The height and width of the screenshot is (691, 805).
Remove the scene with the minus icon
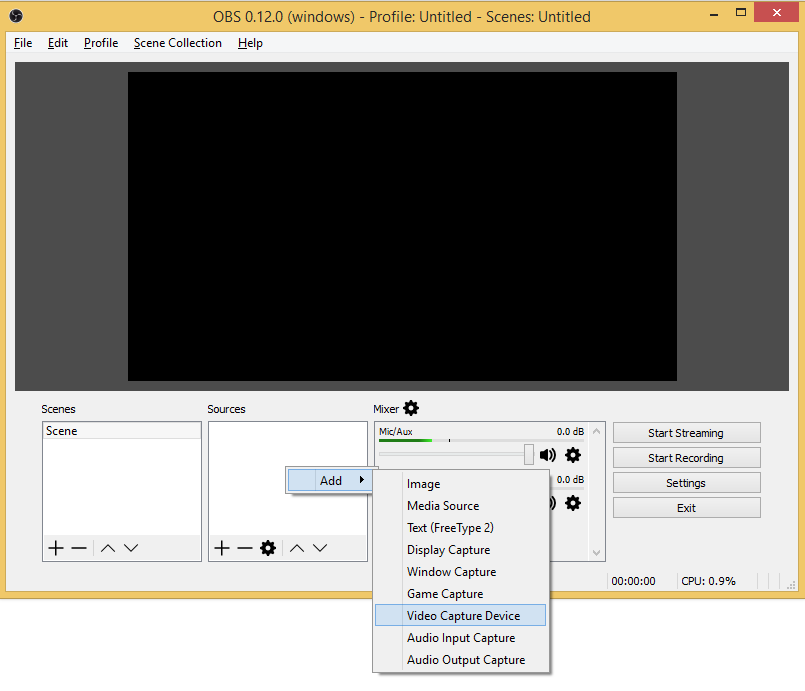[79, 548]
